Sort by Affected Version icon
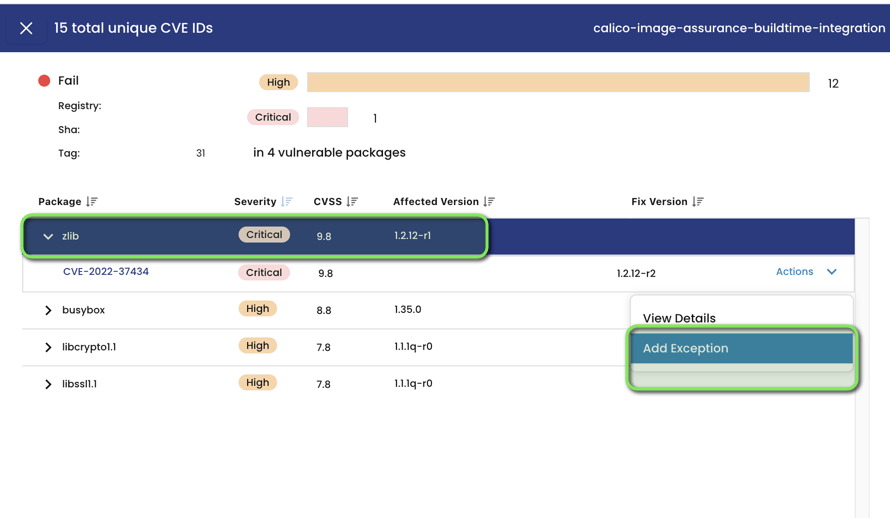The image size is (890, 518). point(489,202)
